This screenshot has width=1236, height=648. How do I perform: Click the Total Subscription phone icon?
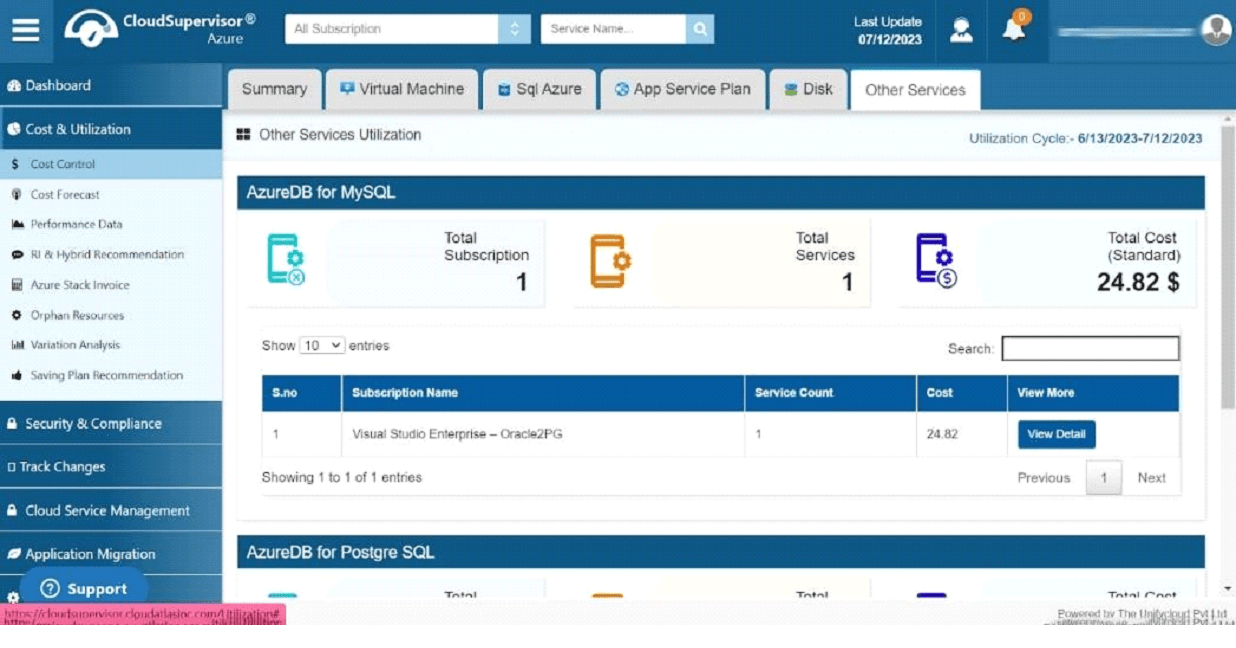click(285, 260)
